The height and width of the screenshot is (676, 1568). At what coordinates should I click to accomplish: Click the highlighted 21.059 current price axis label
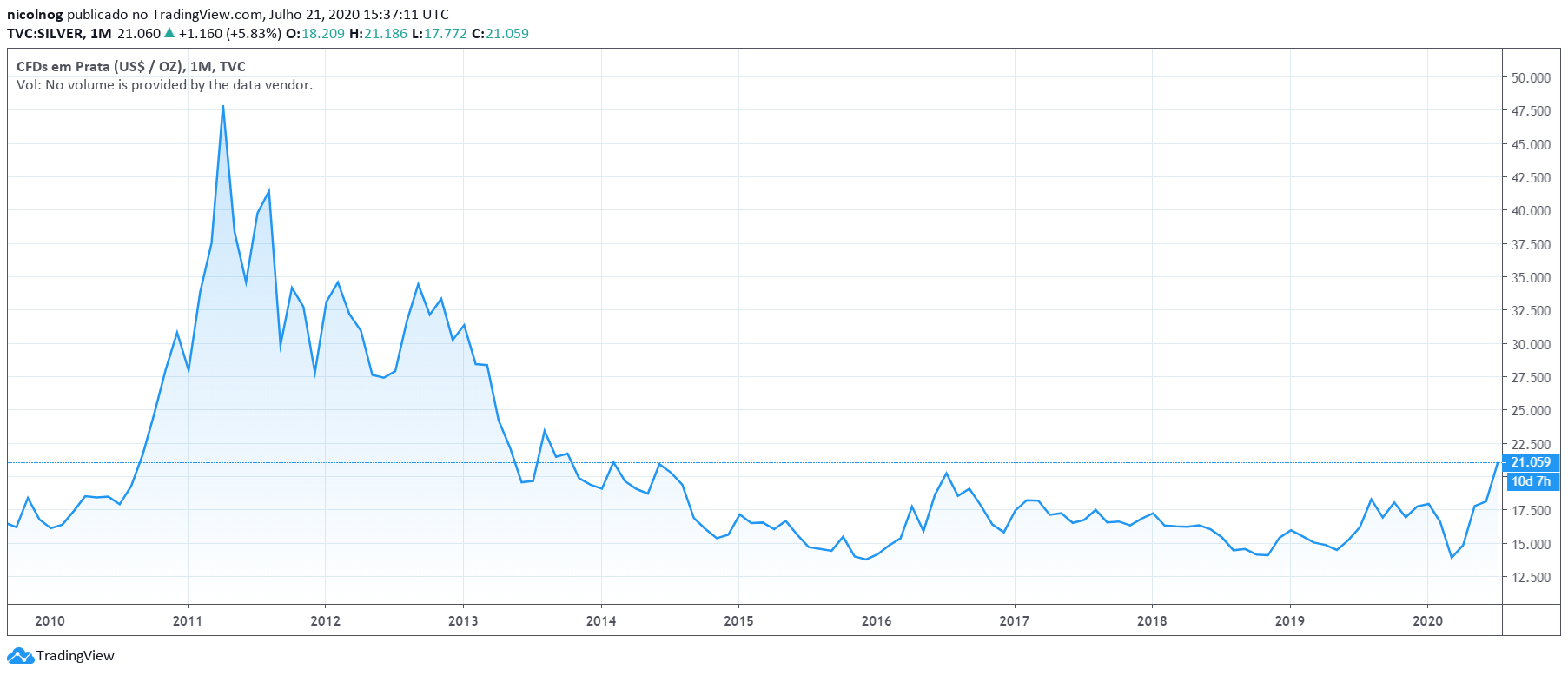[x=1531, y=462]
